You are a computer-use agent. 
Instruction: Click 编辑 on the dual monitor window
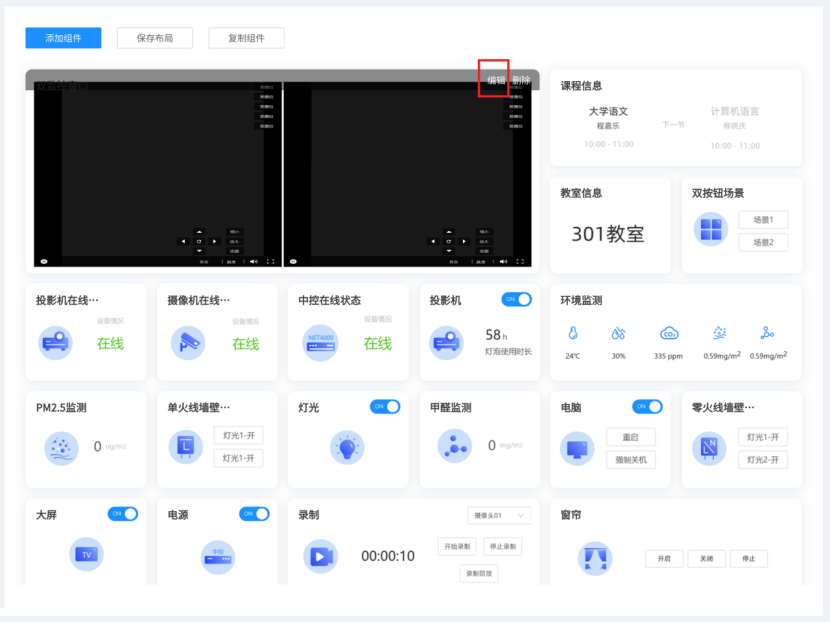click(x=496, y=80)
